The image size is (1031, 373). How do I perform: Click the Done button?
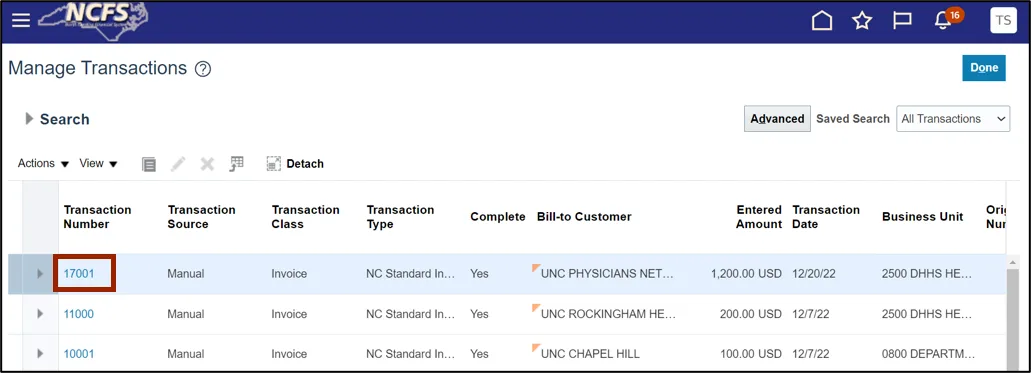coord(984,68)
